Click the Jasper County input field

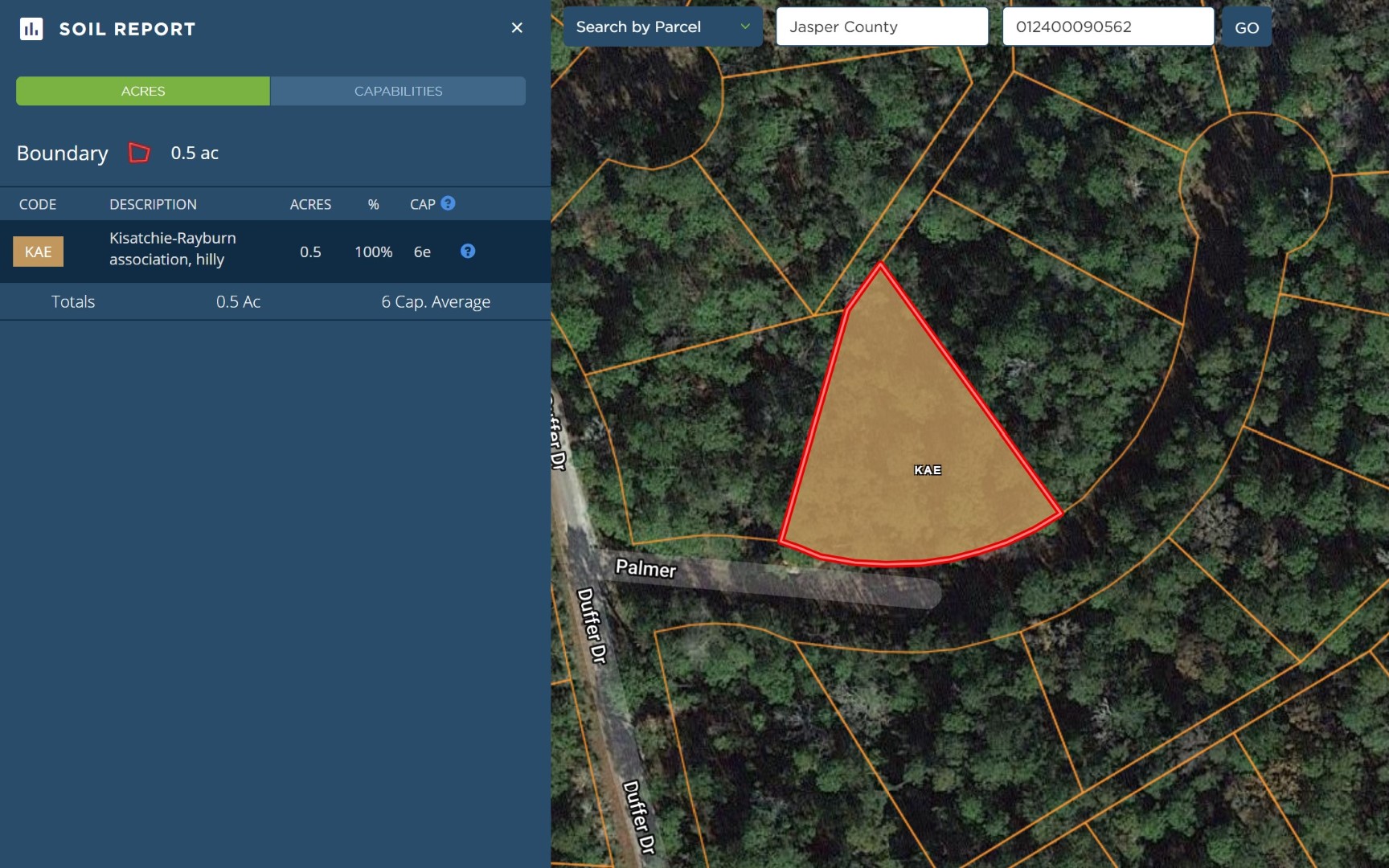click(x=882, y=27)
